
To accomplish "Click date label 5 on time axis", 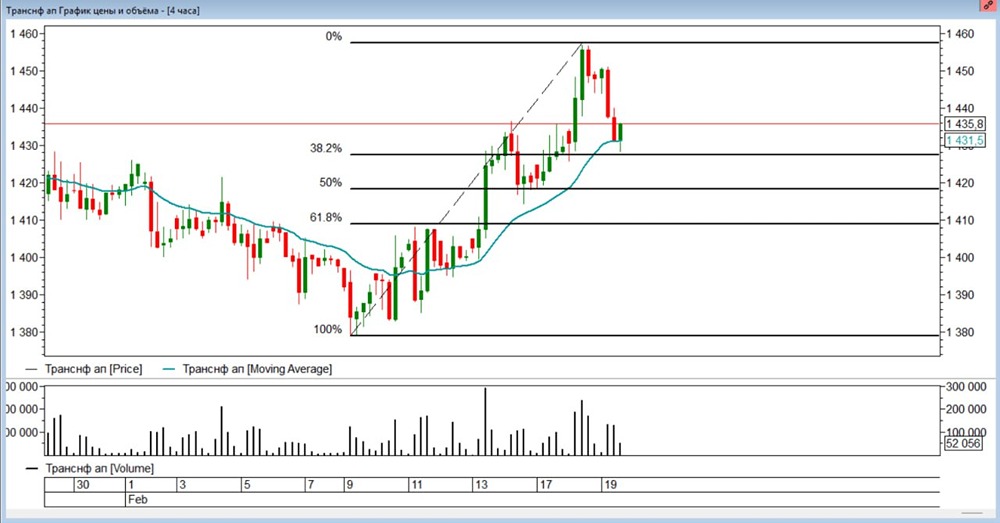I will tap(247, 485).
